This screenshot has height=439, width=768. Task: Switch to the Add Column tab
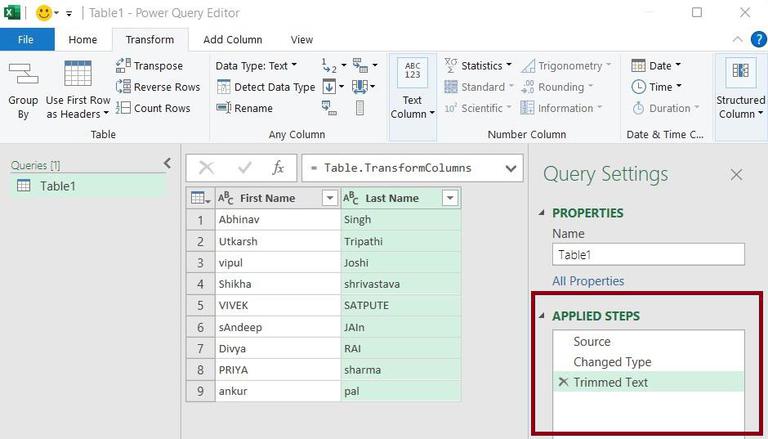(x=233, y=40)
